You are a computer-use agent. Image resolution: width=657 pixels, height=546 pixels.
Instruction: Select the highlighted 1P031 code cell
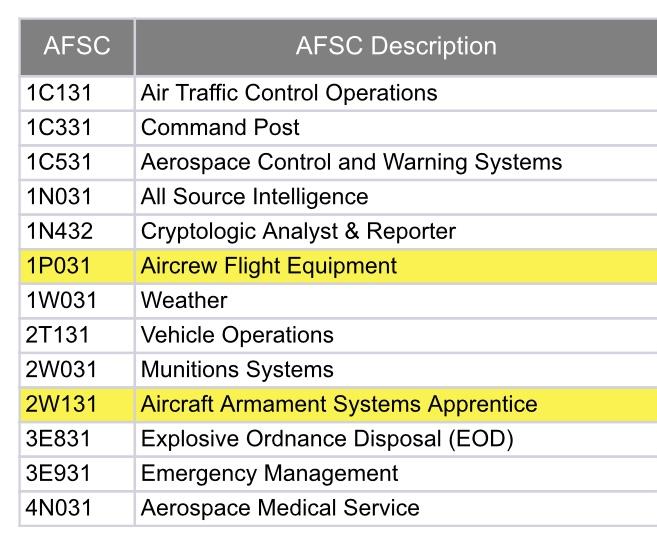pyautogui.click(x=59, y=266)
